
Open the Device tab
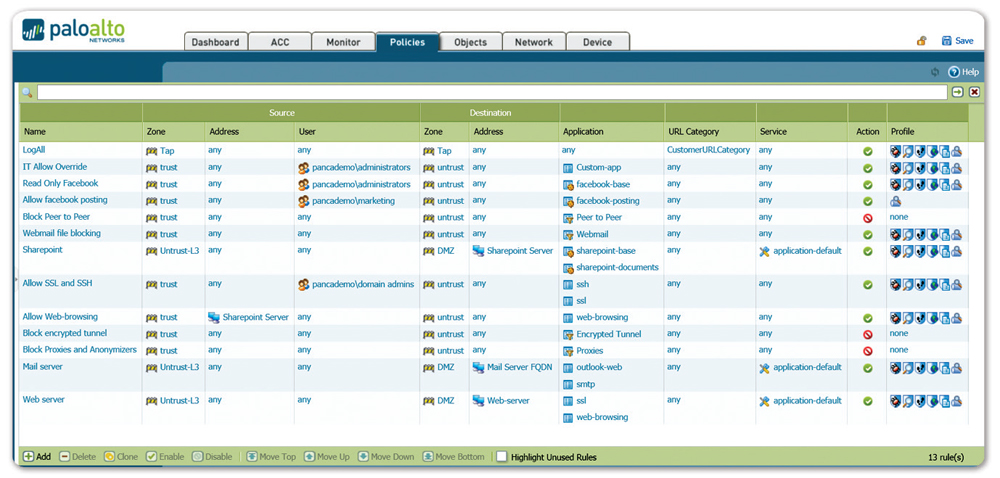[597, 42]
